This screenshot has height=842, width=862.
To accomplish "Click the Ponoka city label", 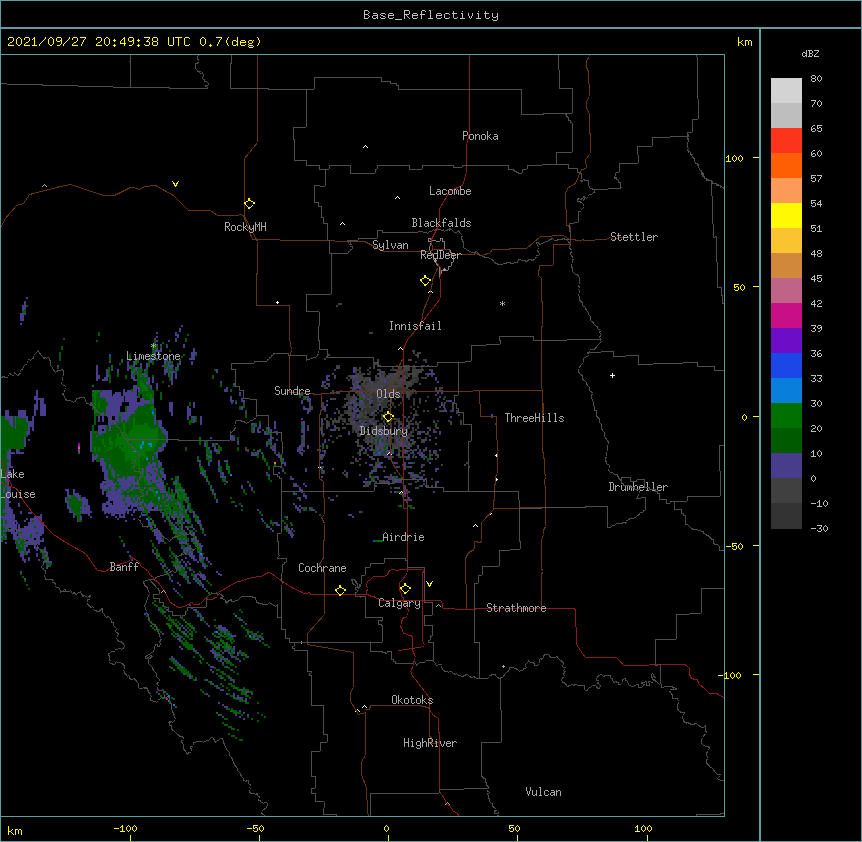I will [x=480, y=136].
